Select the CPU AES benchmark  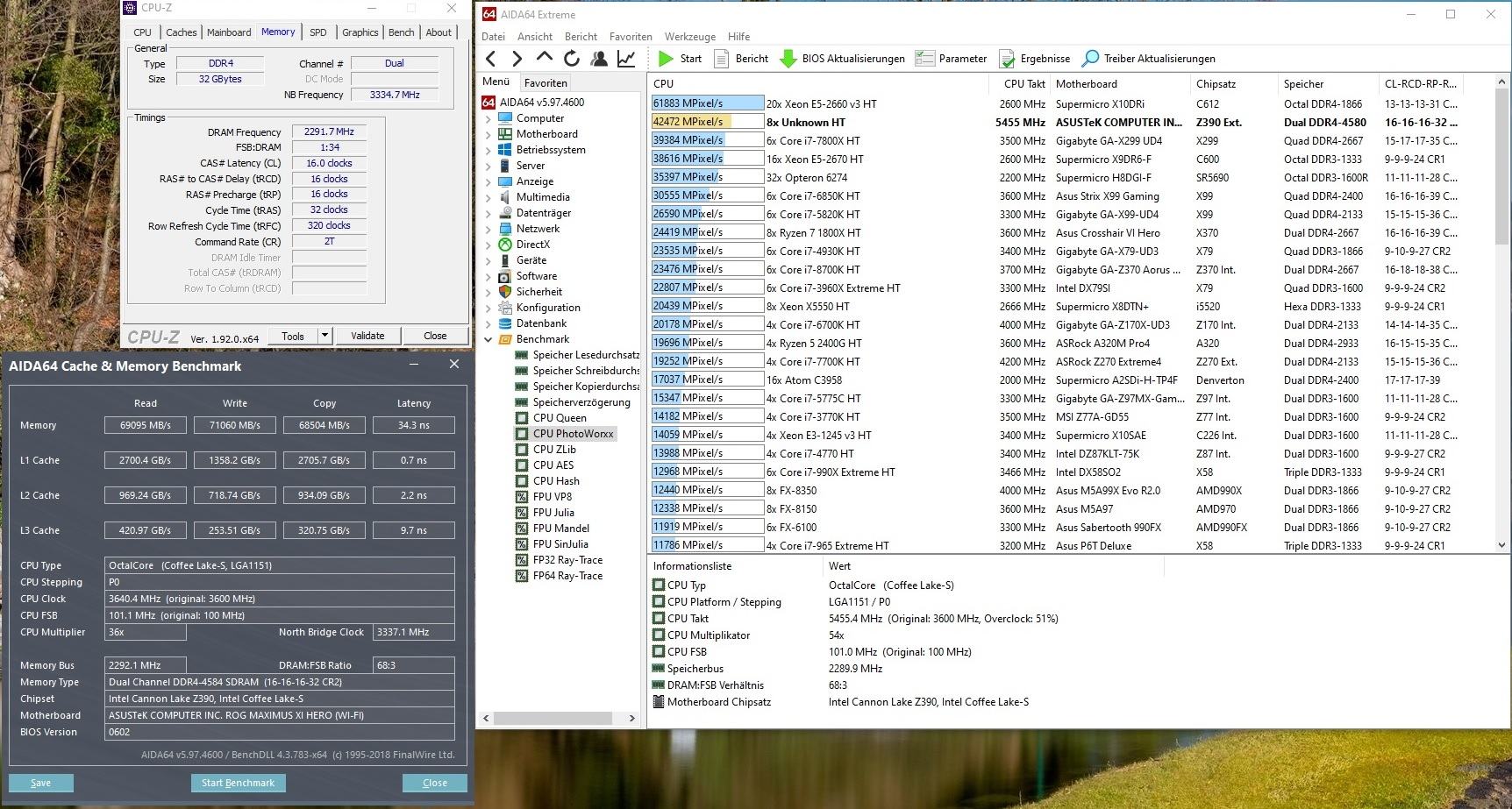(x=553, y=465)
